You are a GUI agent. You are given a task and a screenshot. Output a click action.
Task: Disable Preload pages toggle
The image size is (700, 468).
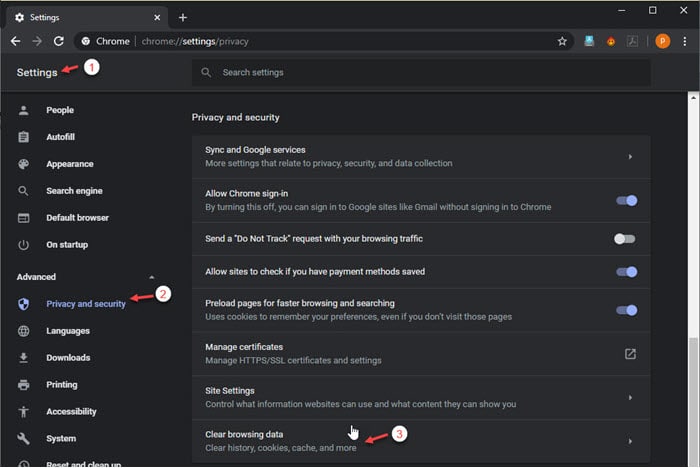(627, 310)
